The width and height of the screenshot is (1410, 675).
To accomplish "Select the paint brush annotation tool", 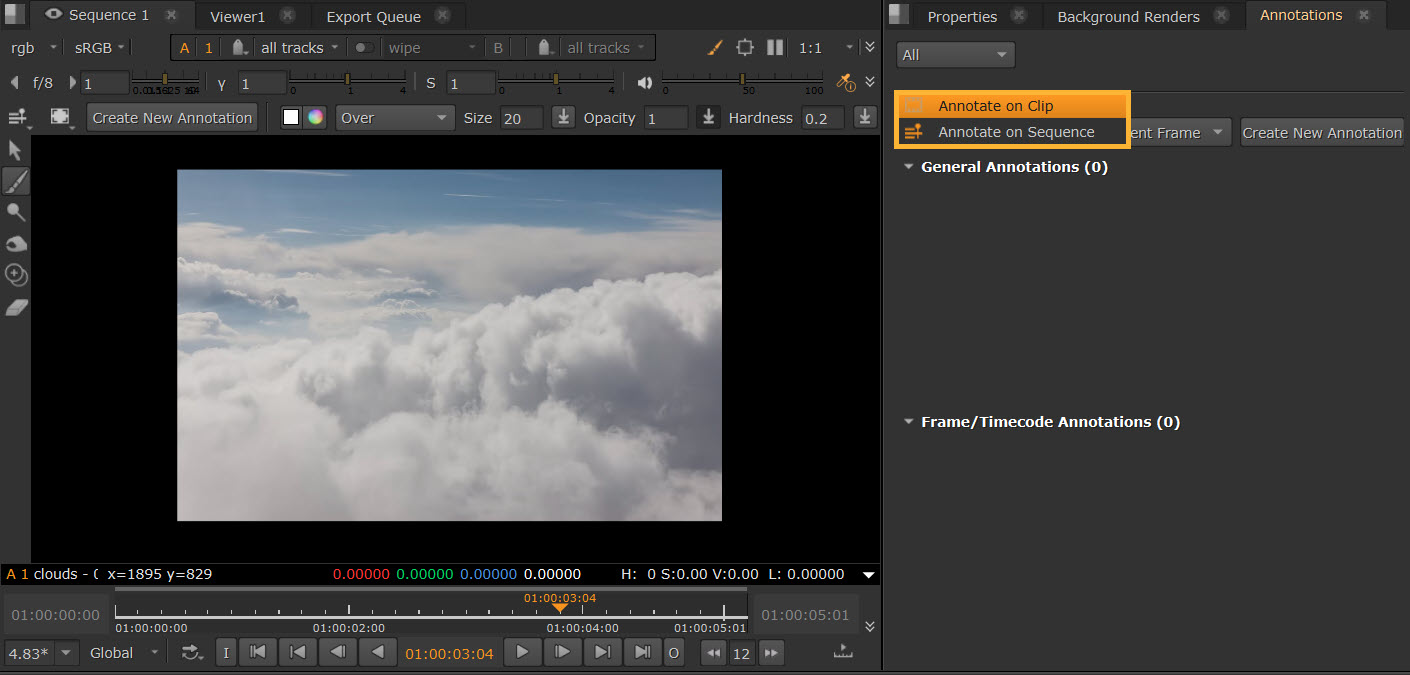I will click(16, 181).
